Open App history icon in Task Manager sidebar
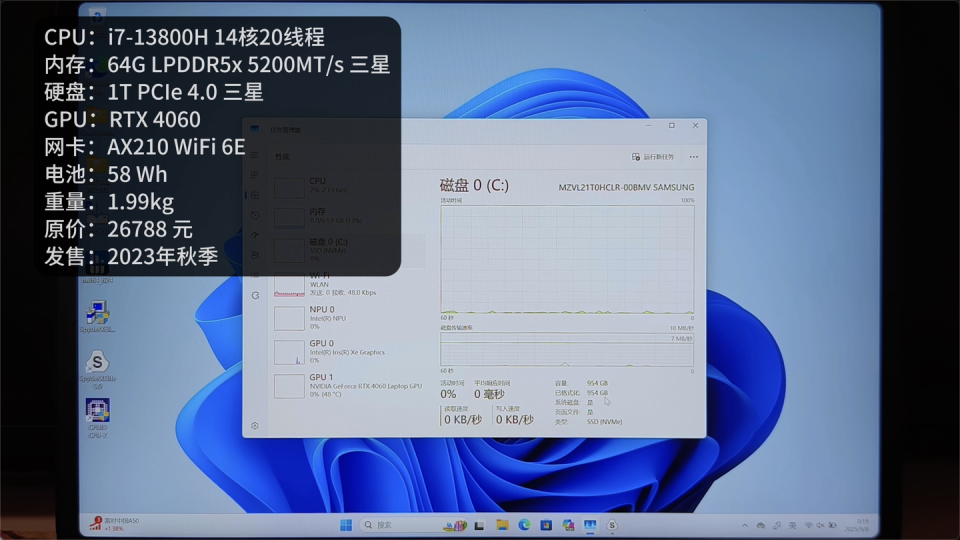 point(255,216)
